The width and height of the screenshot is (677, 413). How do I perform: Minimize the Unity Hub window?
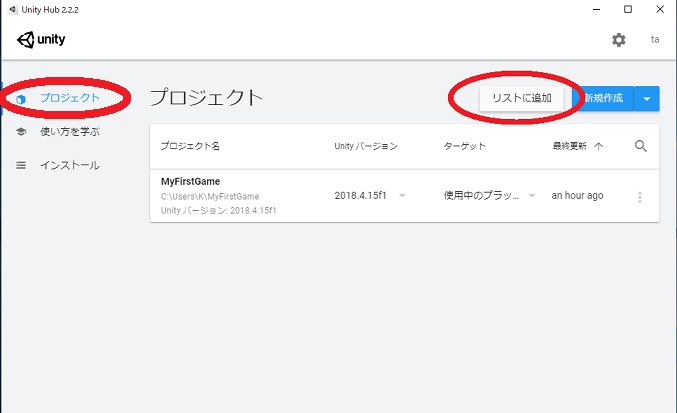pos(597,9)
